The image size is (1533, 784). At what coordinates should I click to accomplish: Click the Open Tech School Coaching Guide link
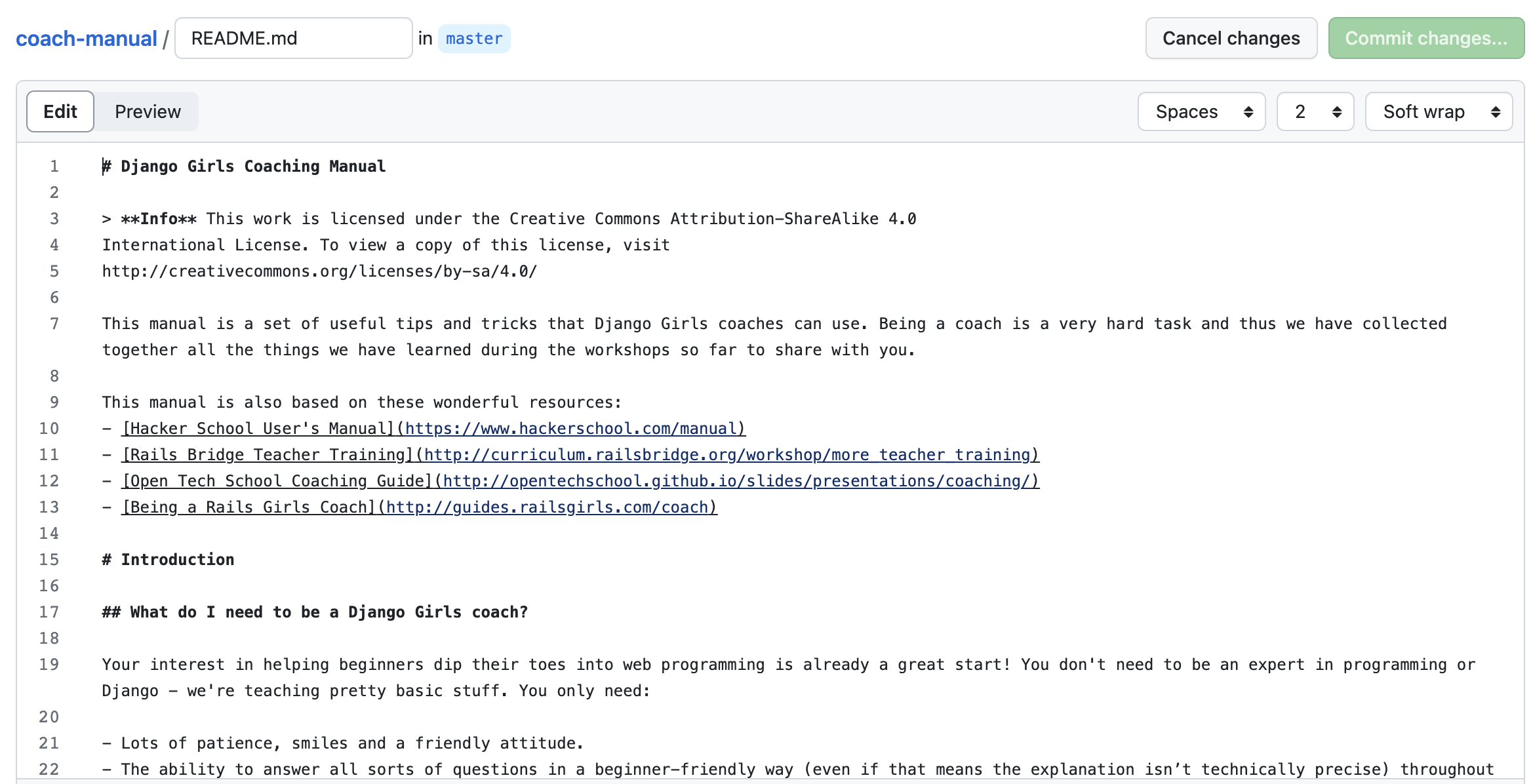580,481
